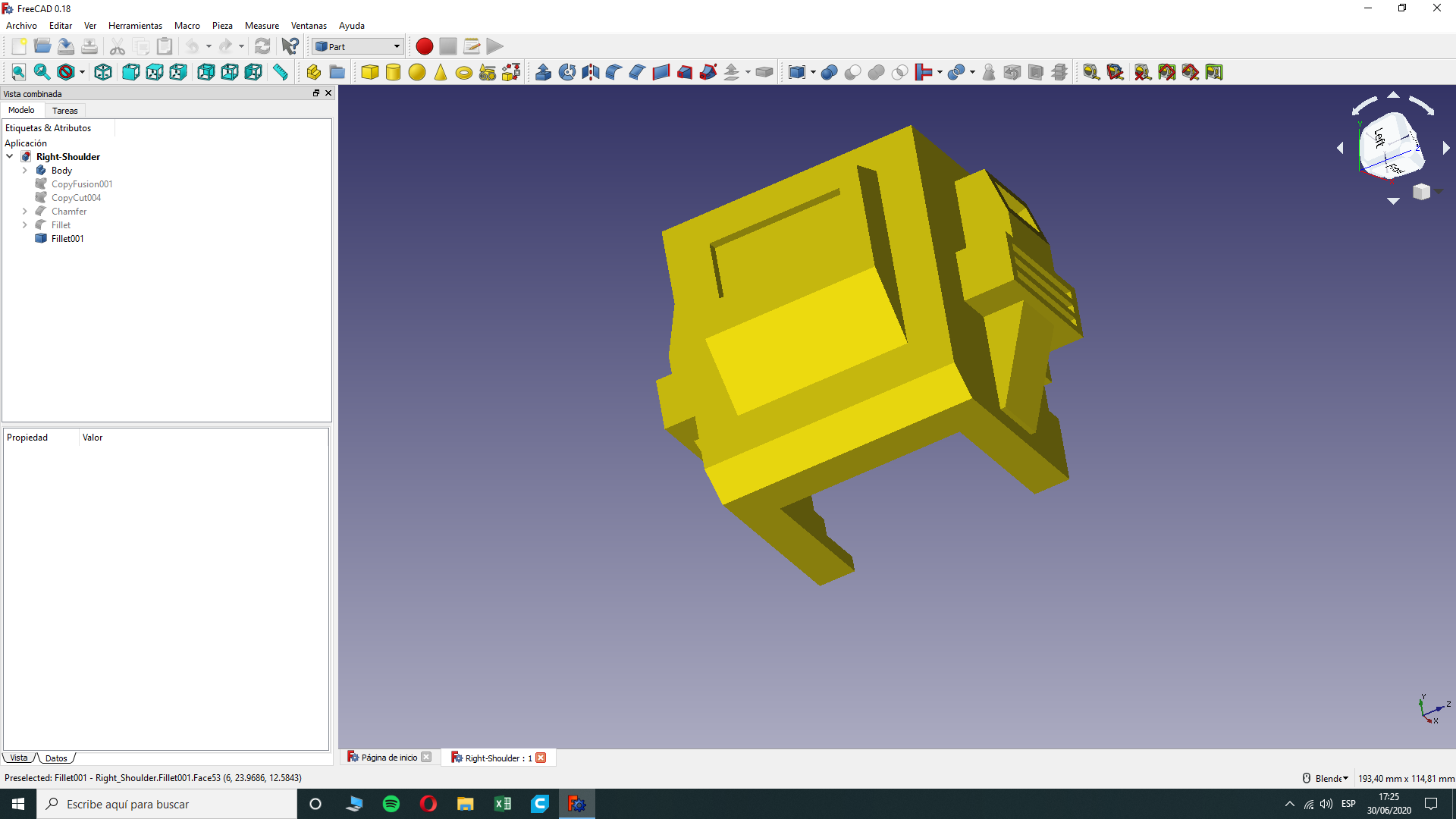The height and width of the screenshot is (819, 1456).
Task: Expand the Chamfer tree node
Action: [x=25, y=212]
